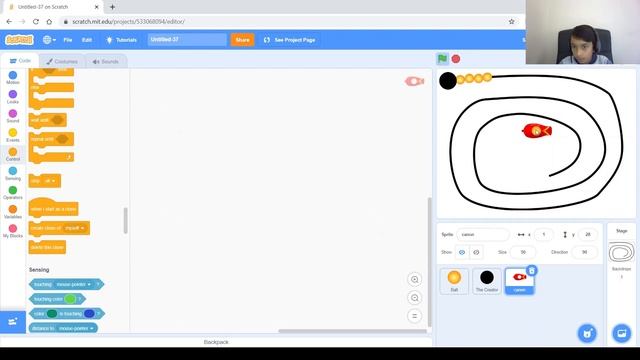
Task: Delete the cannon sprite with trash icon
Action: 531,271
